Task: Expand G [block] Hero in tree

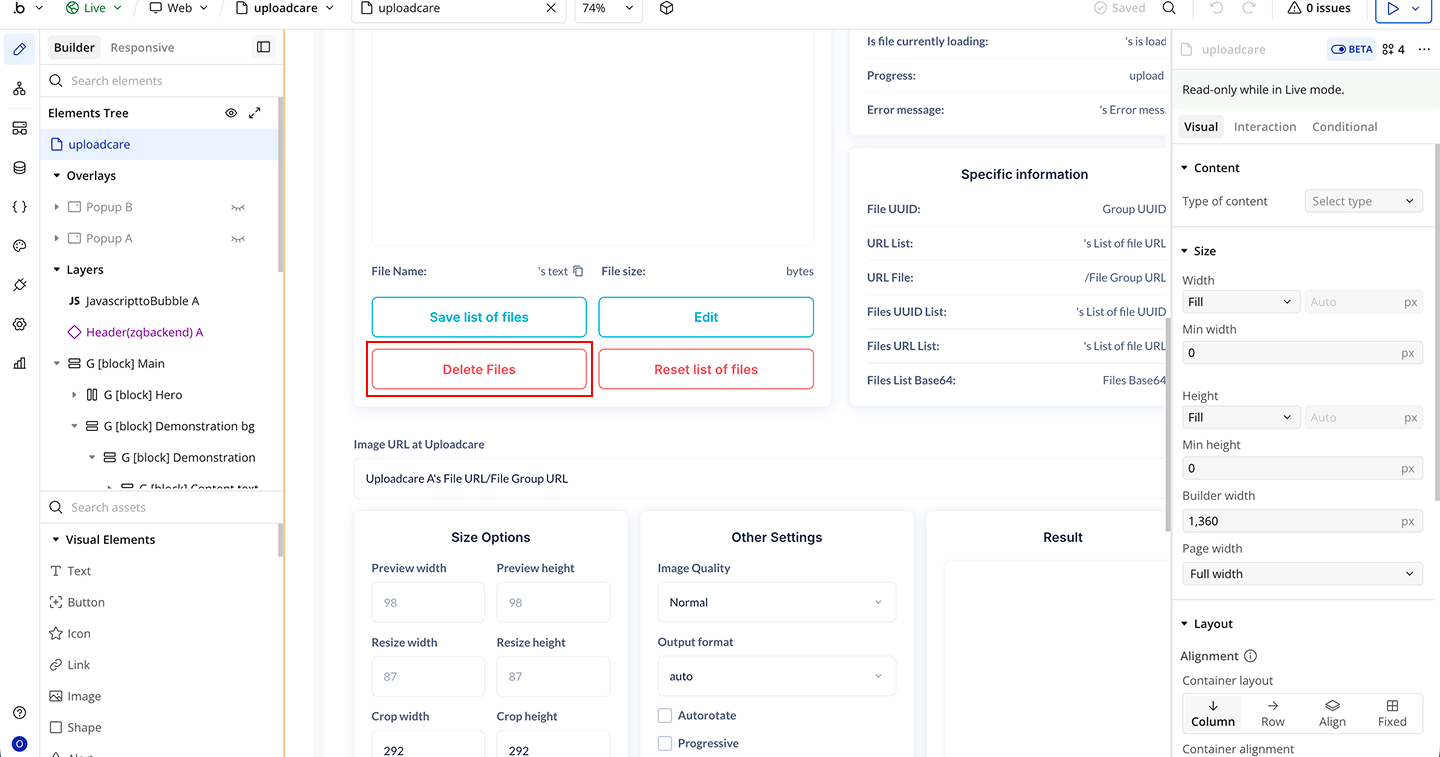Action: click(x=75, y=395)
